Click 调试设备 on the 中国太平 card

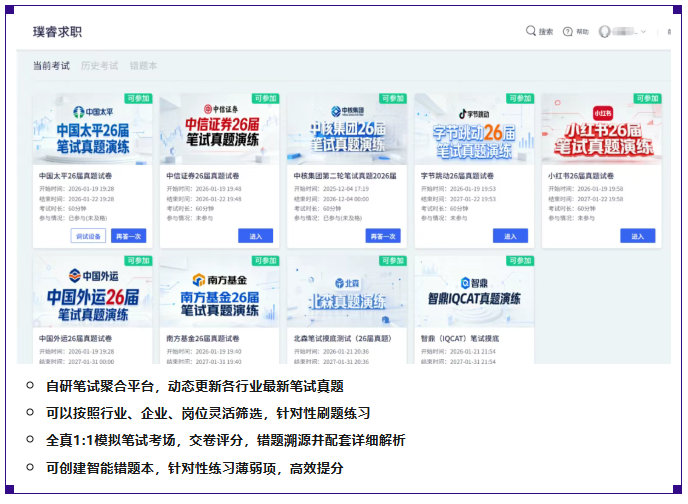pyautogui.click(x=86, y=236)
